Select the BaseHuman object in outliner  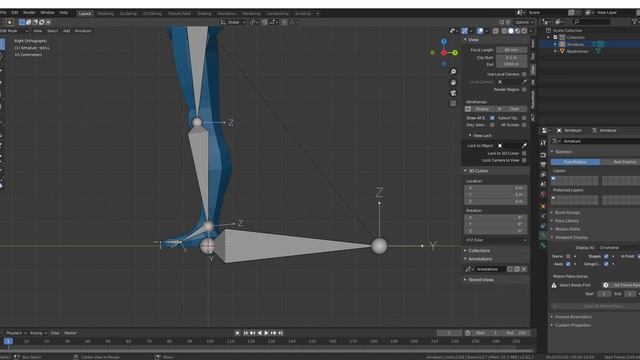[577, 51]
